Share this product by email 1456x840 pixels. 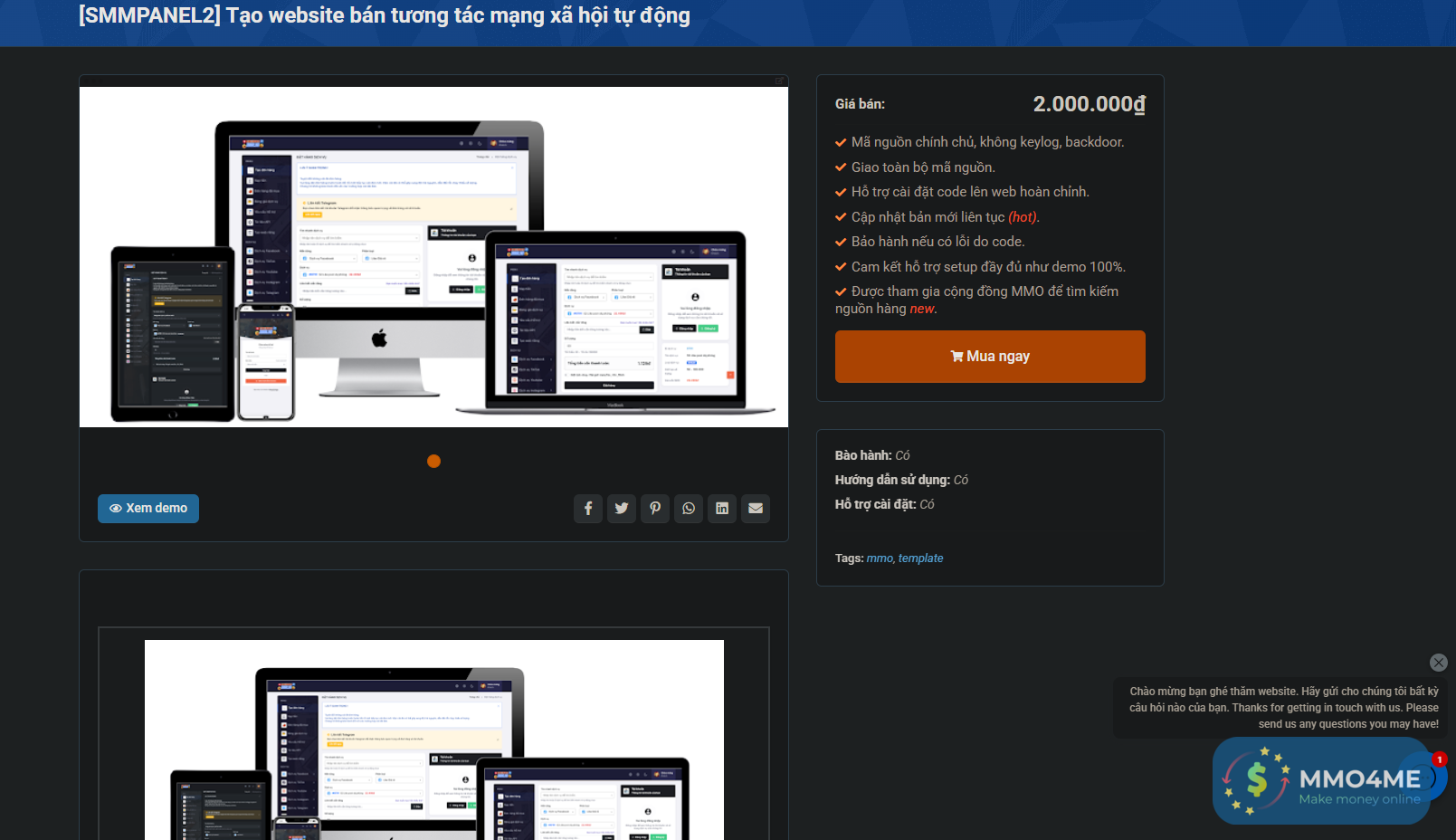pos(756,509)
